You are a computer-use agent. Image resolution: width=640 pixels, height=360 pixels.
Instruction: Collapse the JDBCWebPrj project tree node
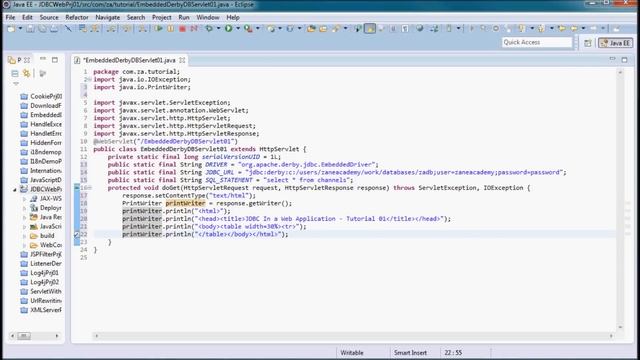[x=15, y=189]
